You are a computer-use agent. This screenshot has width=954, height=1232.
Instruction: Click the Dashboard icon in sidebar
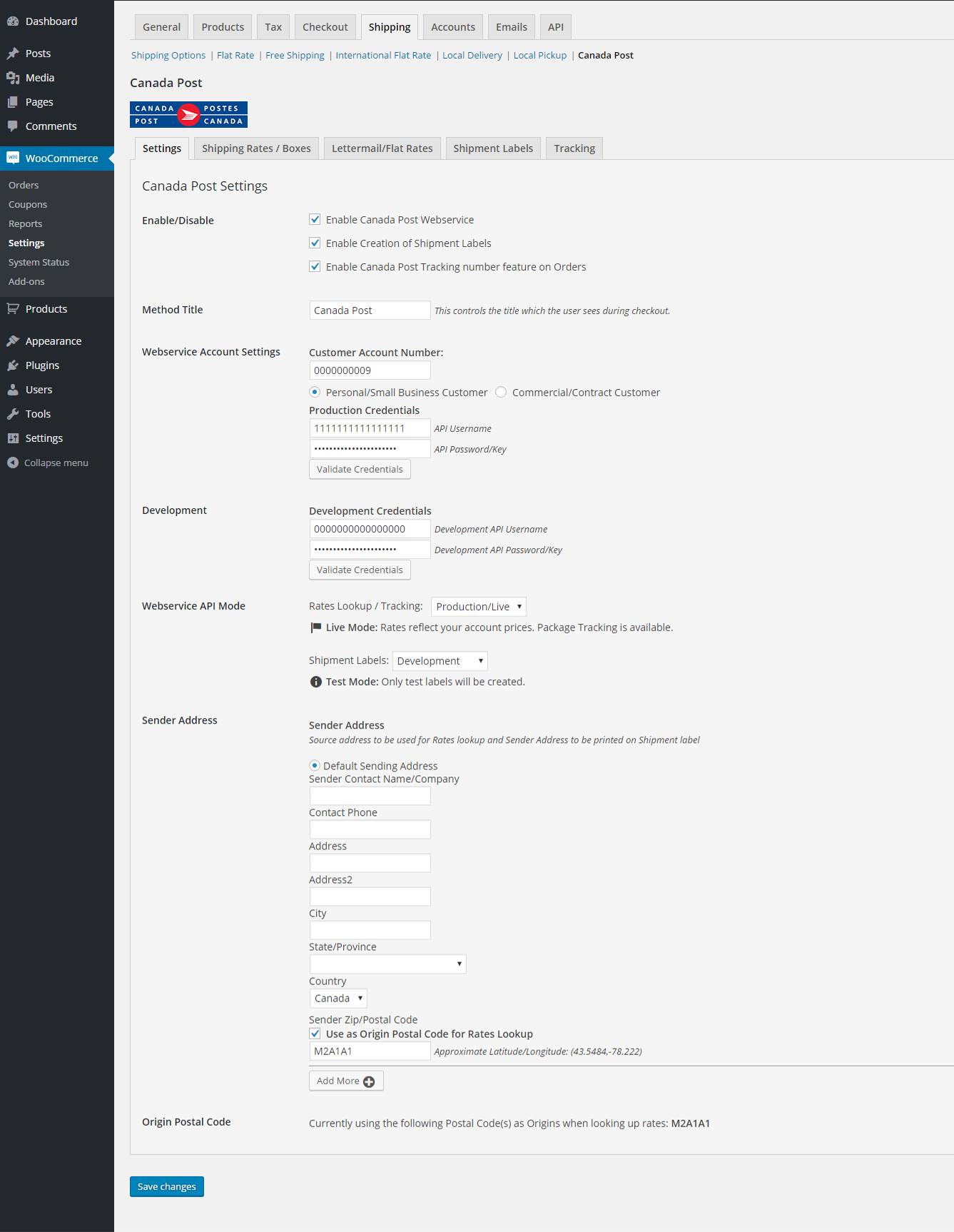[13, 21]
